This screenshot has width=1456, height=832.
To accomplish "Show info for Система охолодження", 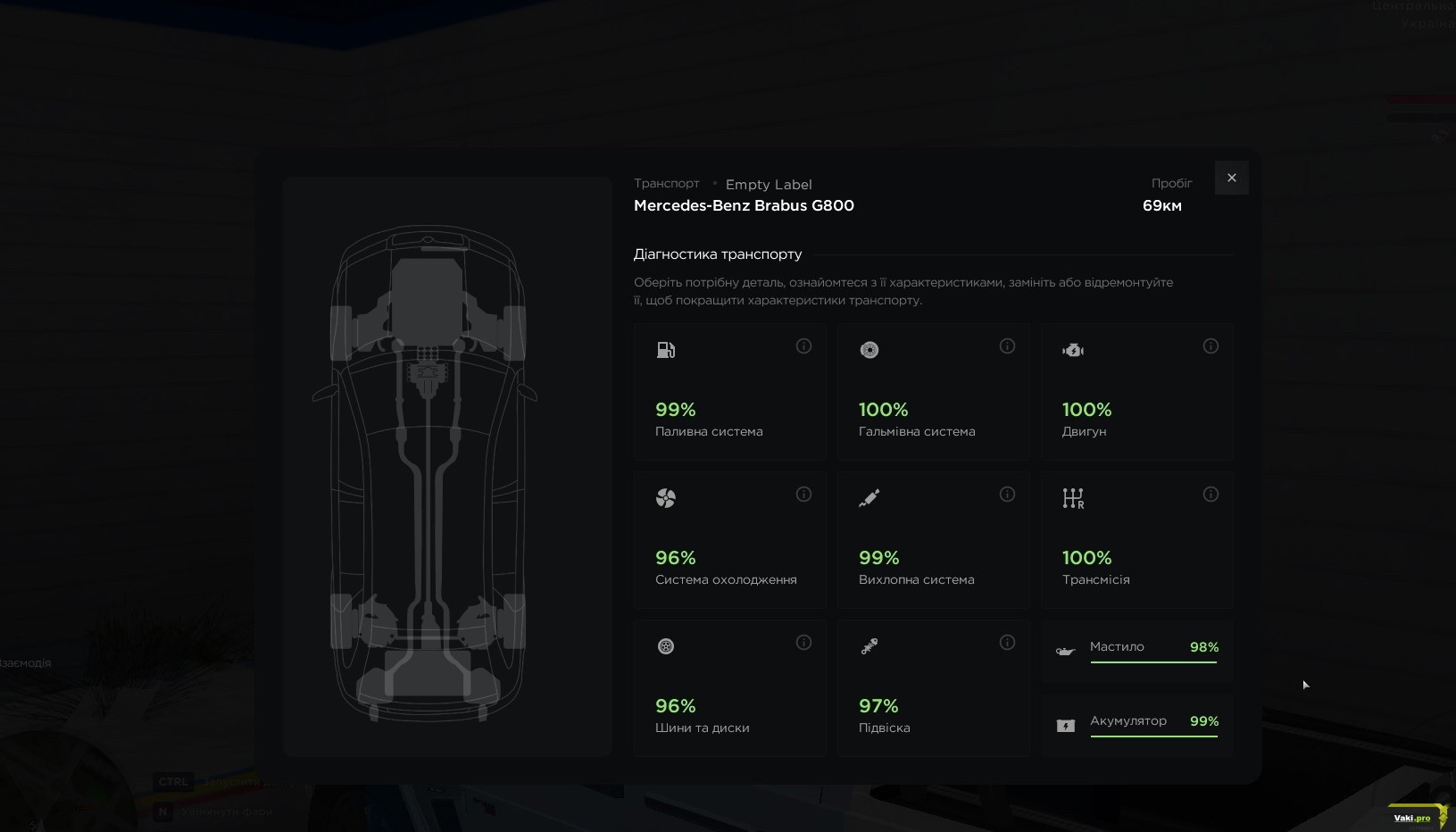I will coord(803,495).
